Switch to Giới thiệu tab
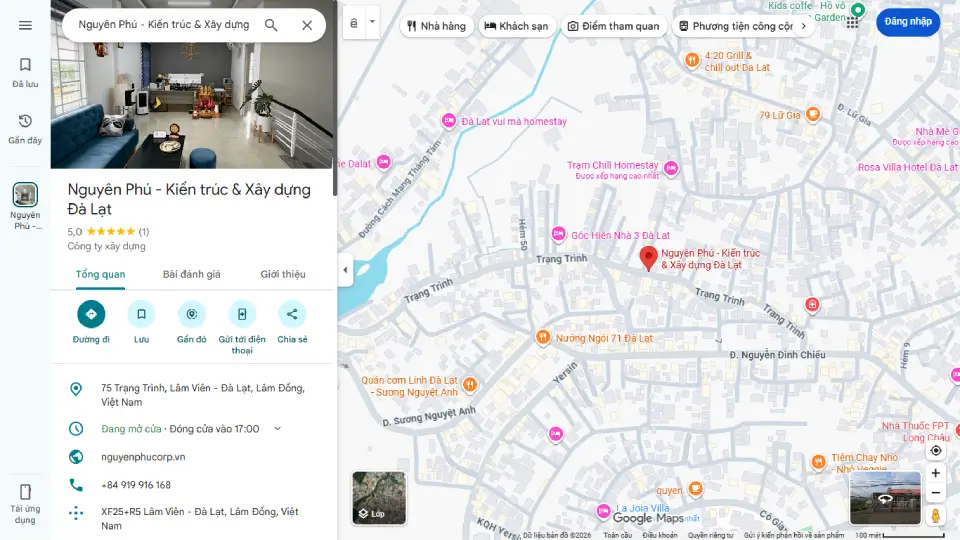Screen dimensions: 960x540 click(283, 274)
